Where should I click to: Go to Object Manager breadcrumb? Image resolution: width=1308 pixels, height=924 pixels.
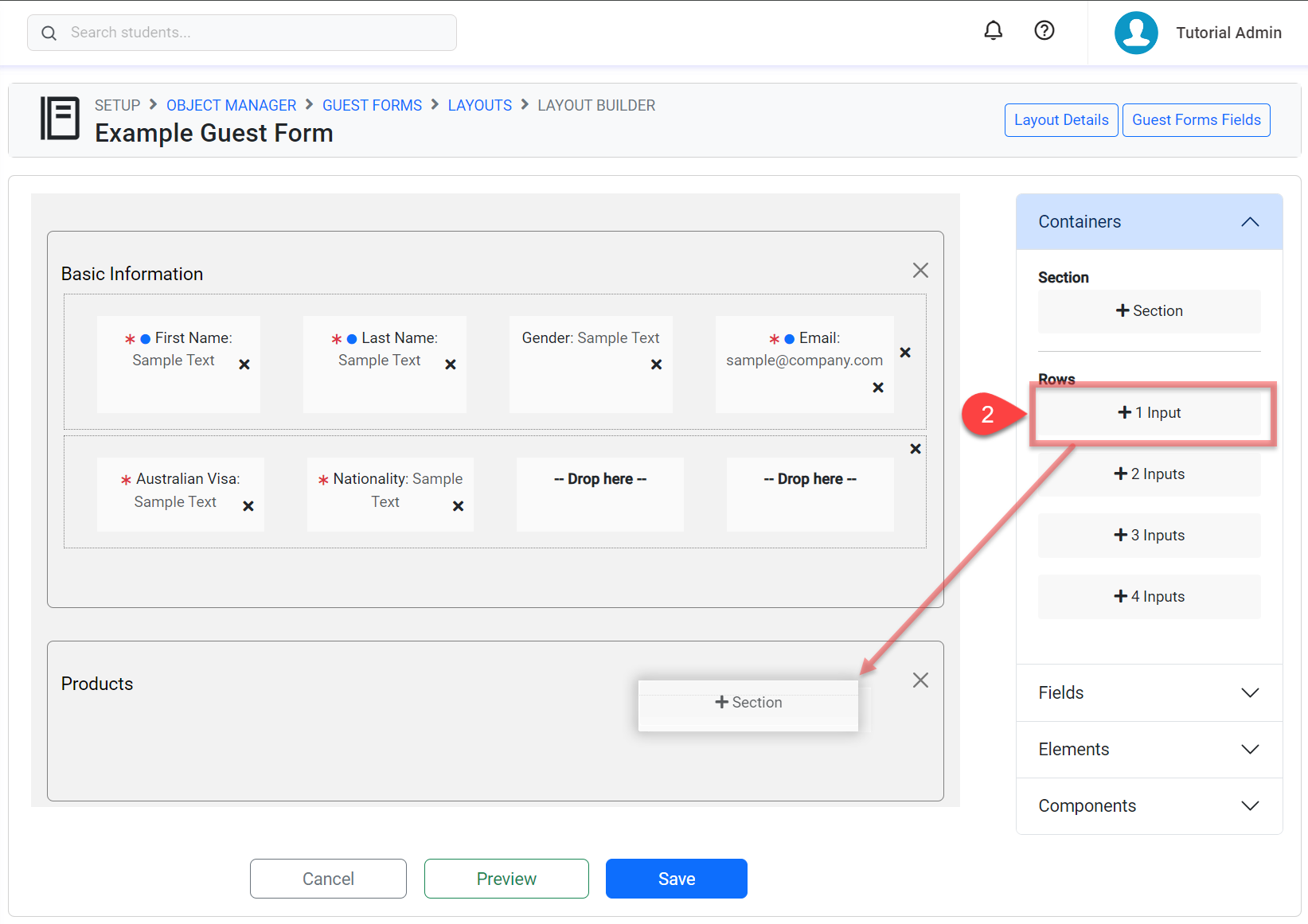tap(231, 106)
